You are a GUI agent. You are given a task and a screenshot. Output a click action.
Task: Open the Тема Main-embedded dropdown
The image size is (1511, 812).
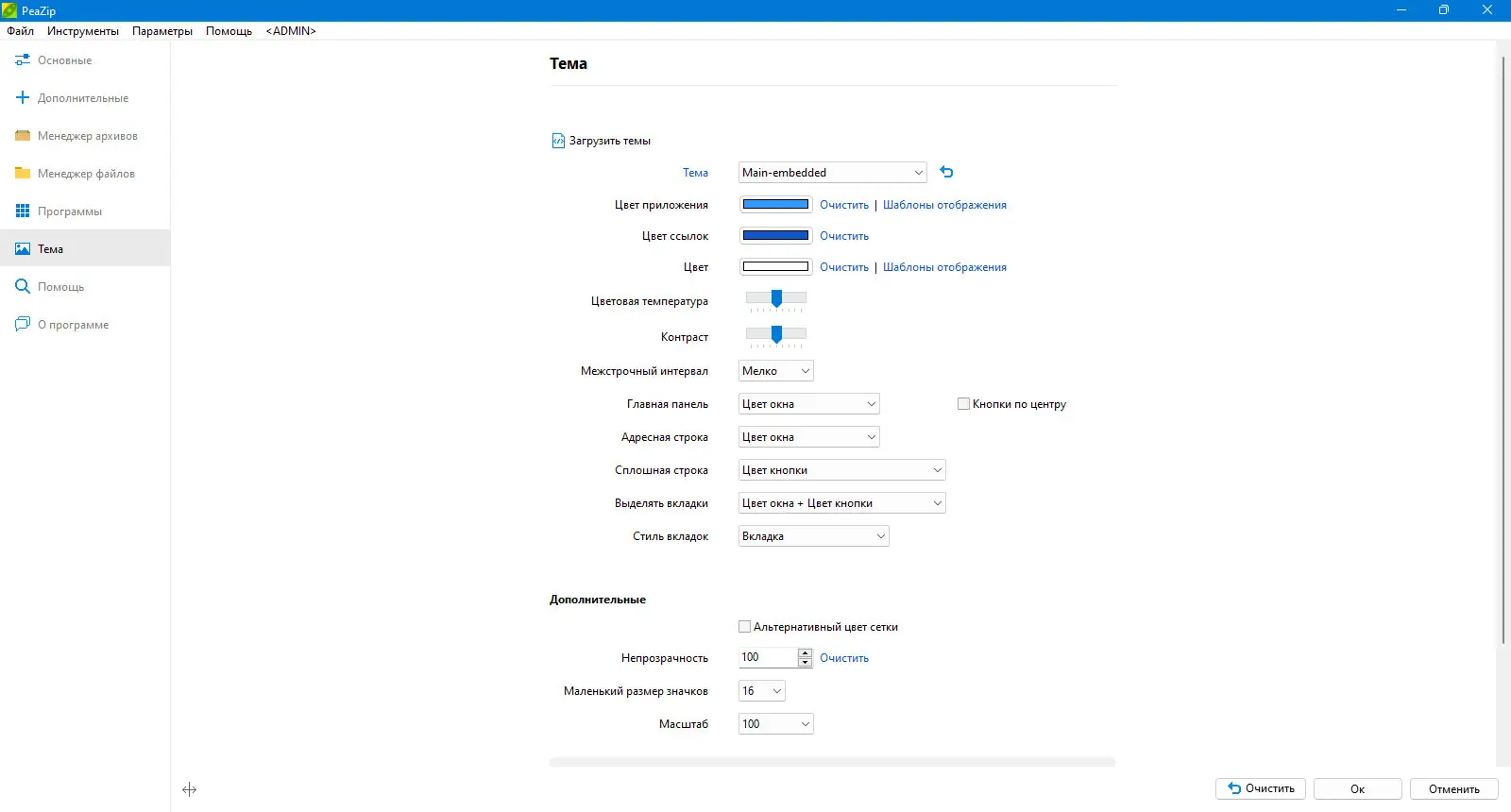[832, 172]
